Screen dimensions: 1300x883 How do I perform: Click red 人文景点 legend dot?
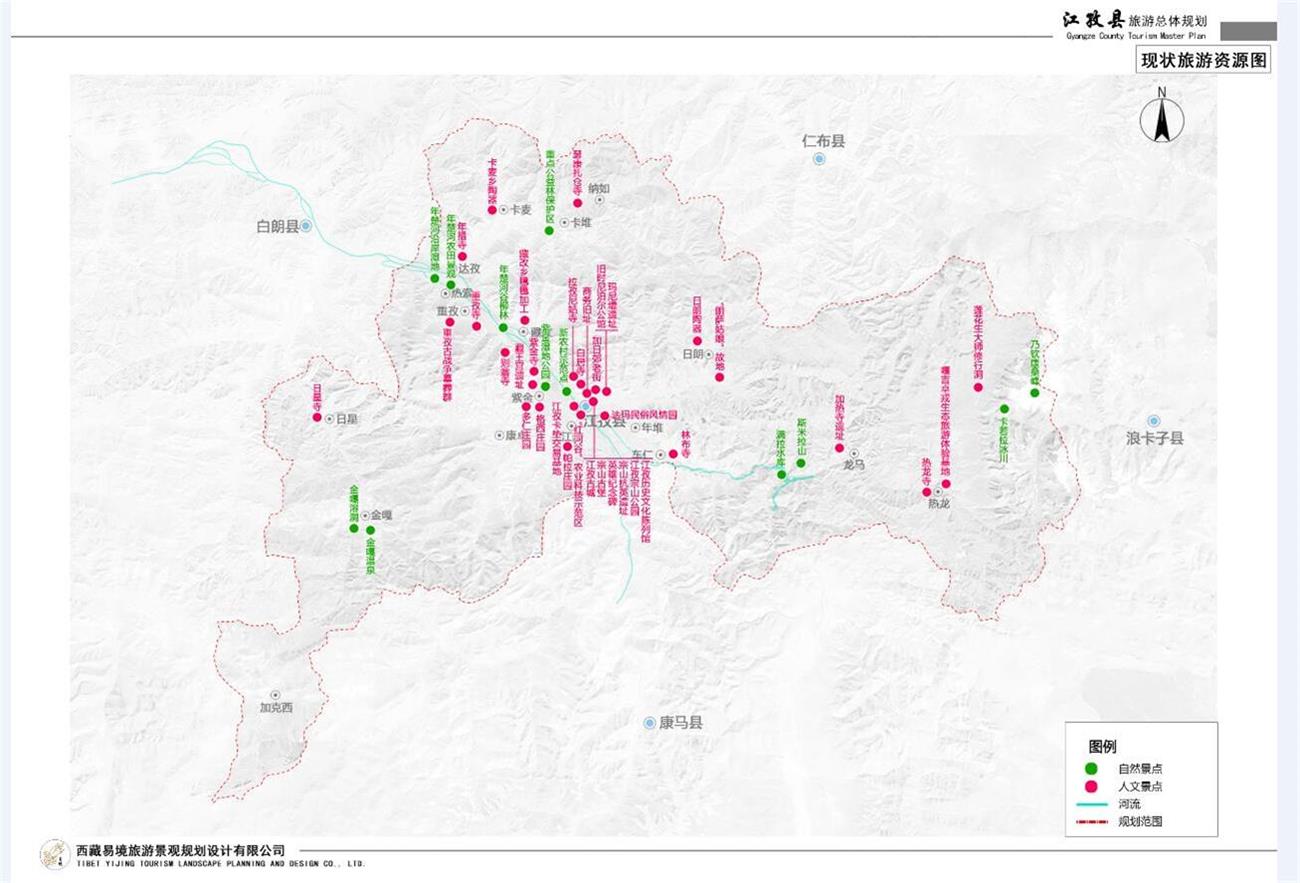click(1091, 786)
